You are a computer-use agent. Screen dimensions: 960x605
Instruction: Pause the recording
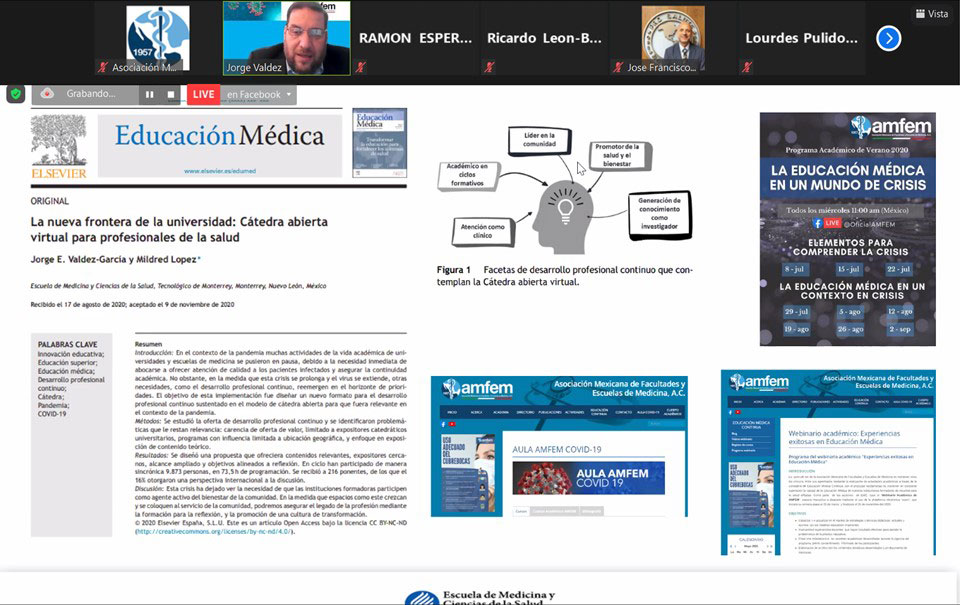point(150,94)
